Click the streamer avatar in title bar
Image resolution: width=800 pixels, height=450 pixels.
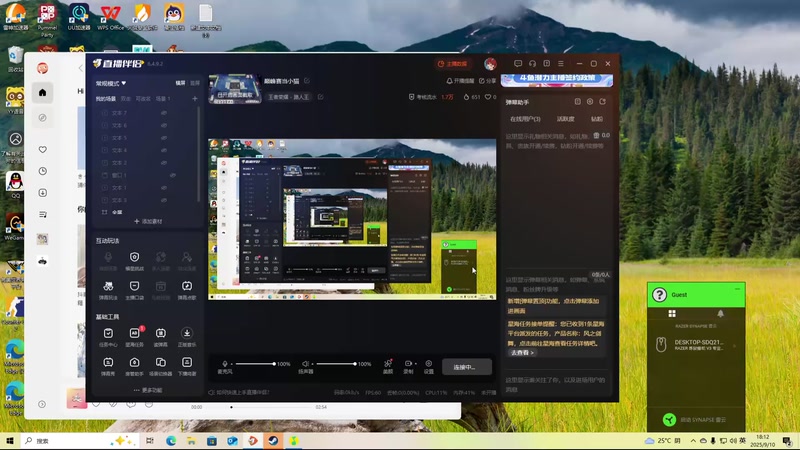click(x=490, y=64)
